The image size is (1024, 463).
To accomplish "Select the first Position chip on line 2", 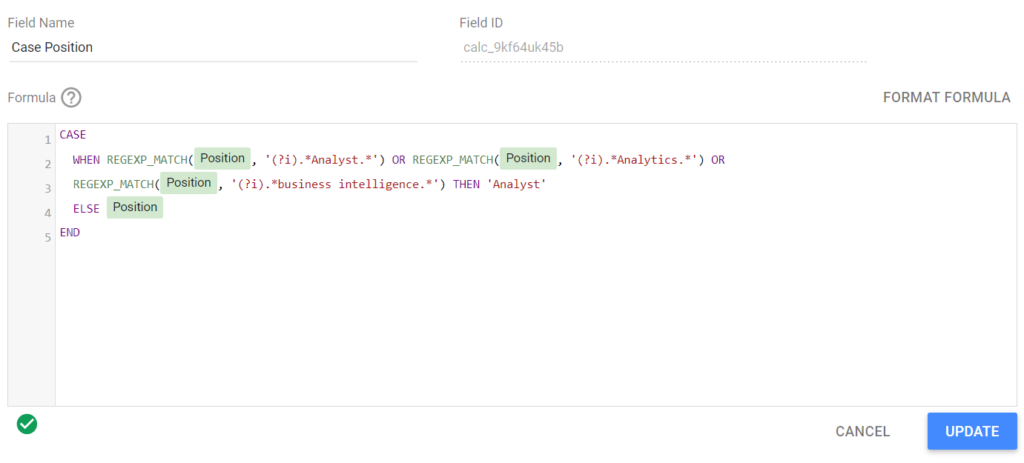I will (222, 158).
